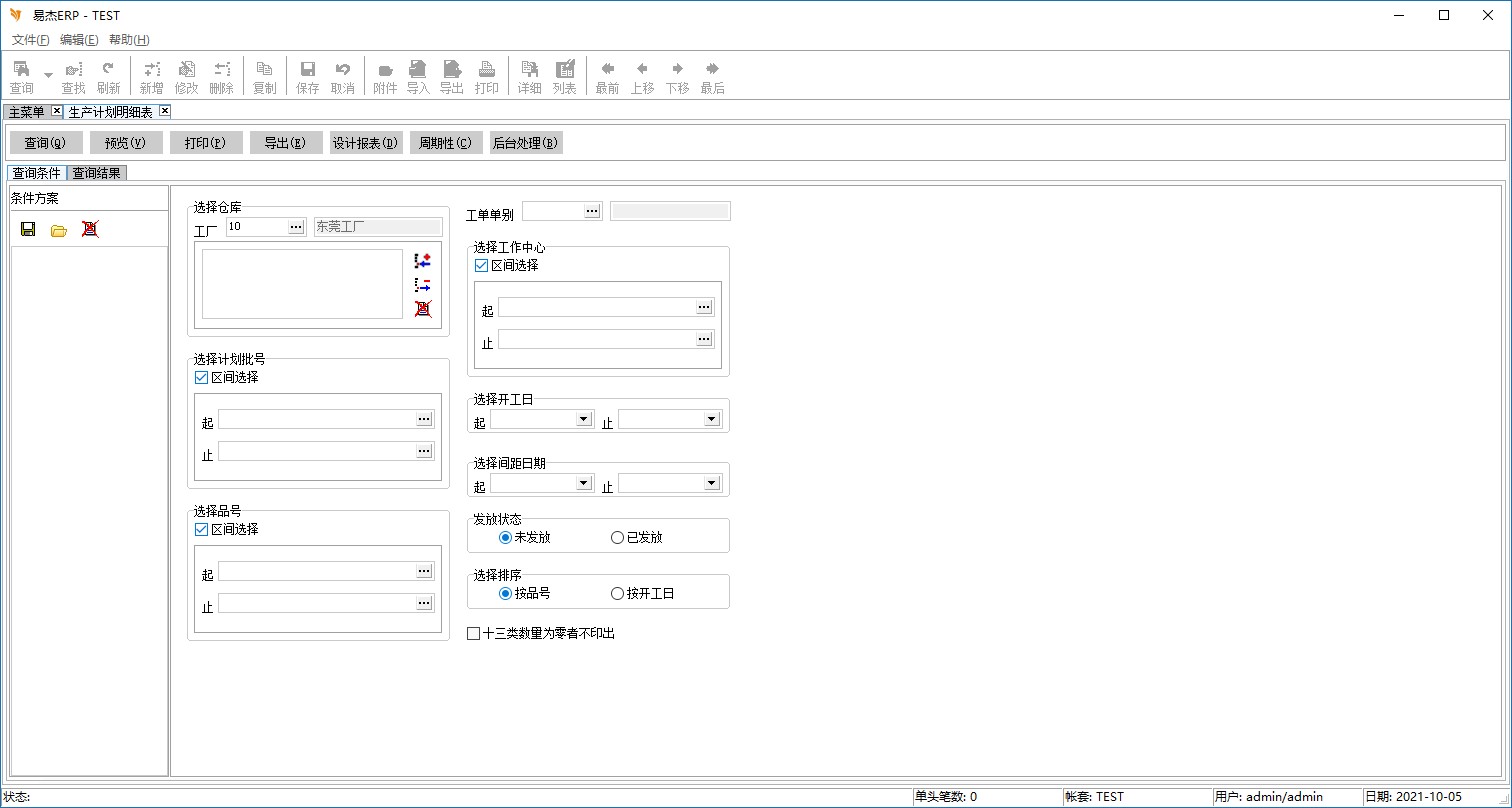Image resolution: width=1512 pixels, height=808 pixels.
Task: Select the 已发放 radio button
Action: 617,538
